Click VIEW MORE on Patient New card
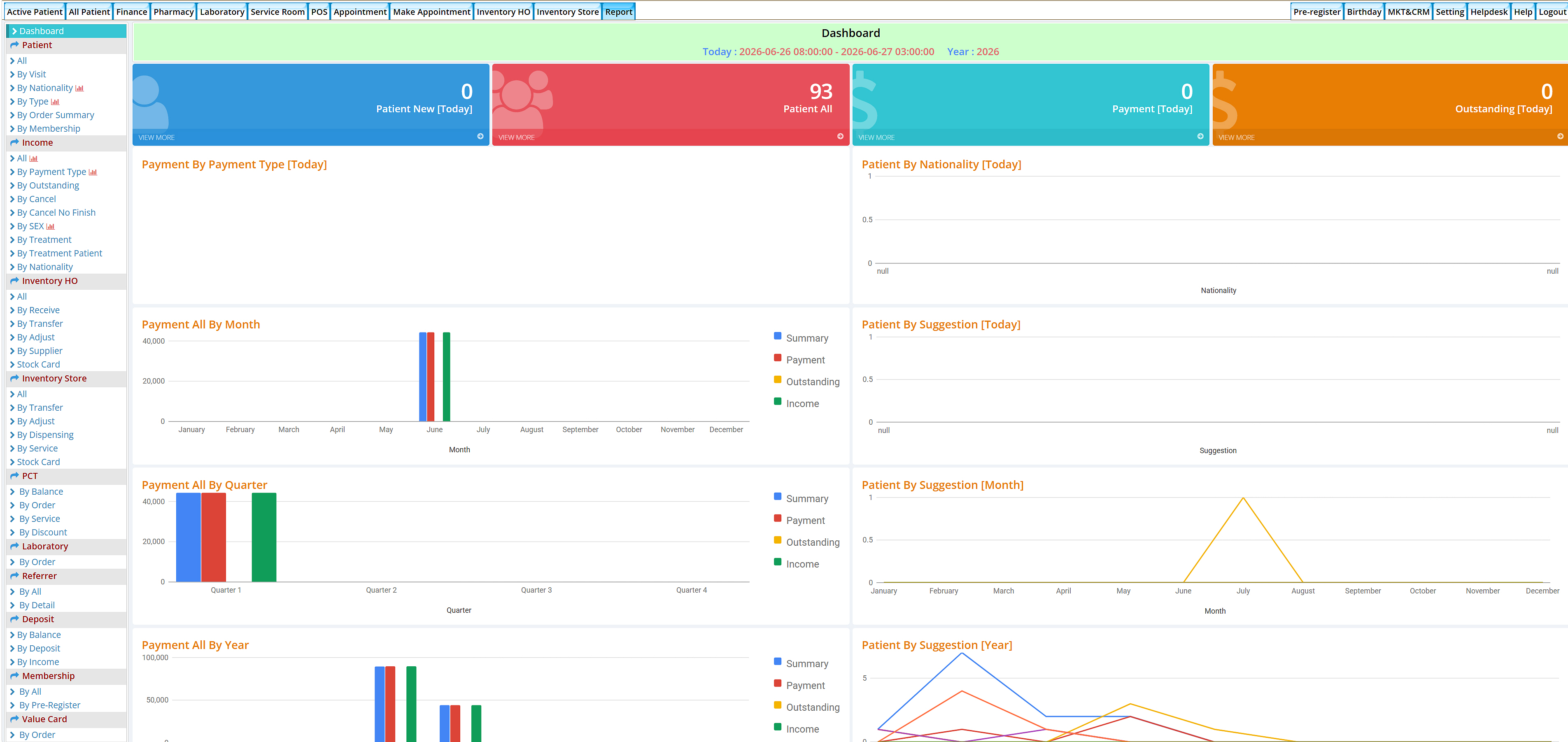 tap(156, 137)
